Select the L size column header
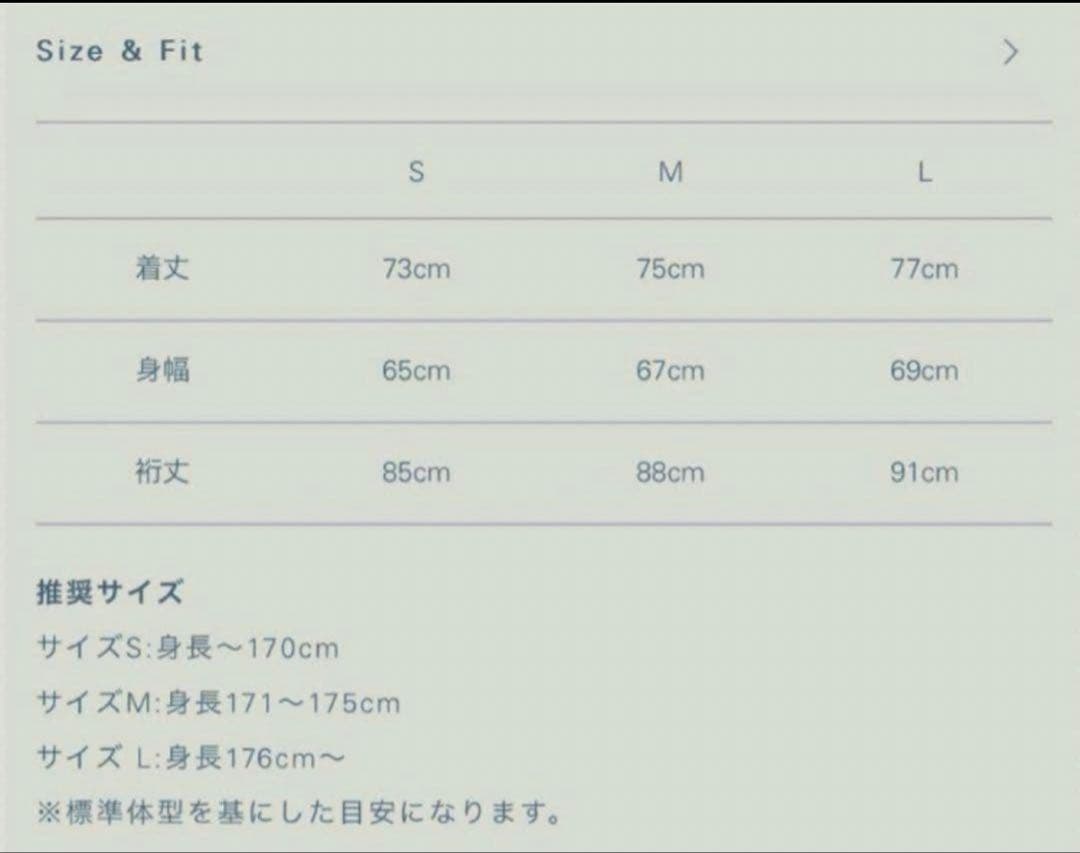 pyautogui.click(x=924, y=172)
